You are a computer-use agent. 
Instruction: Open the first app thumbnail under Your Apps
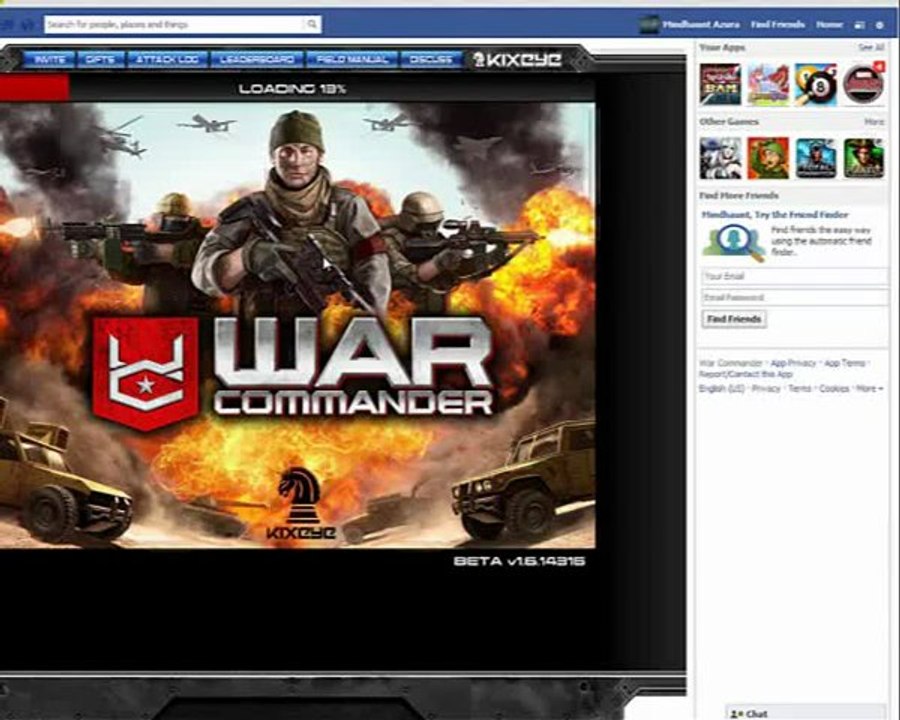(720, 84)
